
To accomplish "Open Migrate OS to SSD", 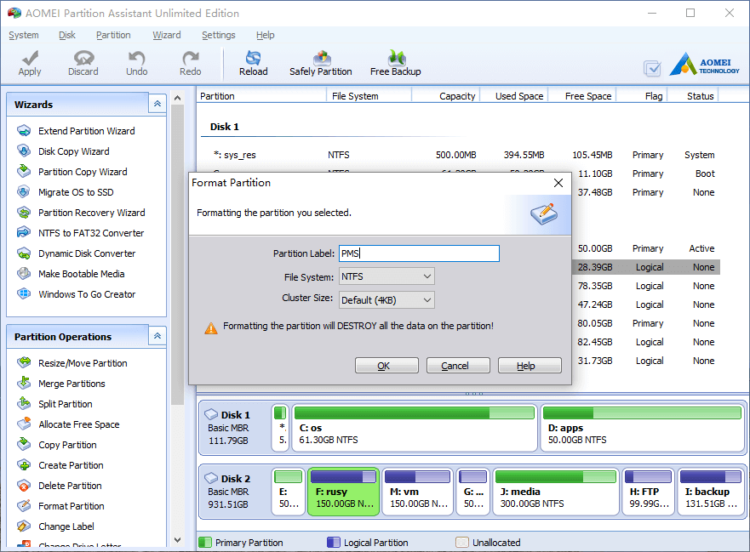I will pos(76,192).
